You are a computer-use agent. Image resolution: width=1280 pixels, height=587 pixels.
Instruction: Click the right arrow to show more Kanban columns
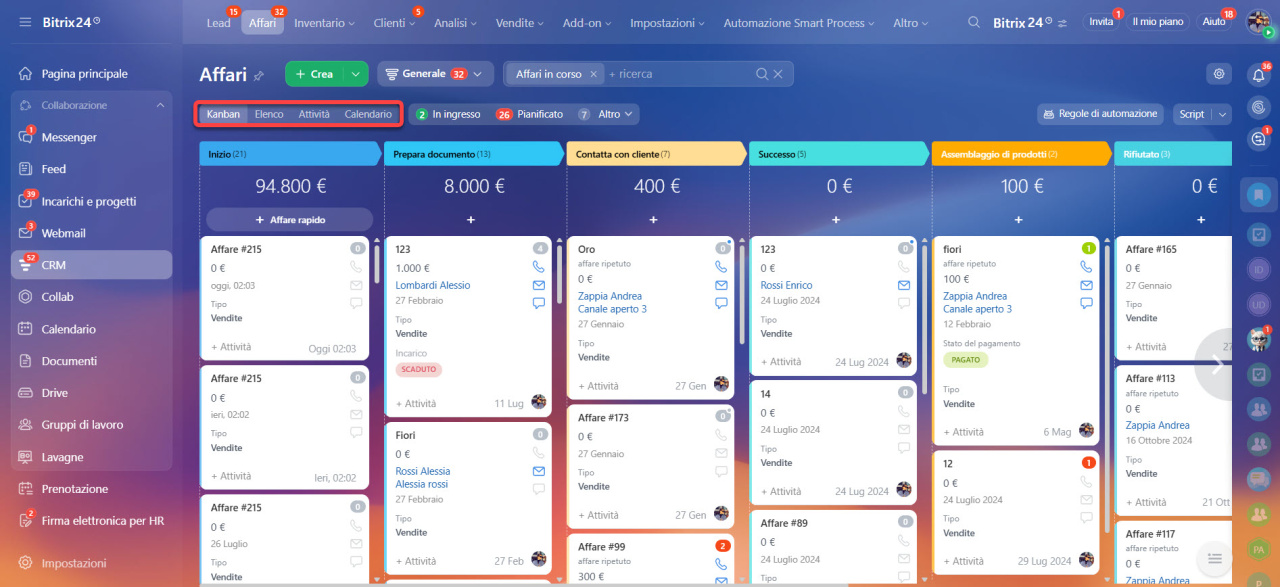point(1217,365)
